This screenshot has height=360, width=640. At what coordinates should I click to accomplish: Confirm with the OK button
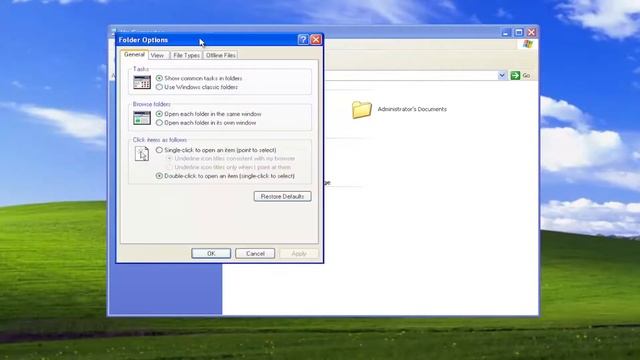pyautogui.click(x=211, y=253)
